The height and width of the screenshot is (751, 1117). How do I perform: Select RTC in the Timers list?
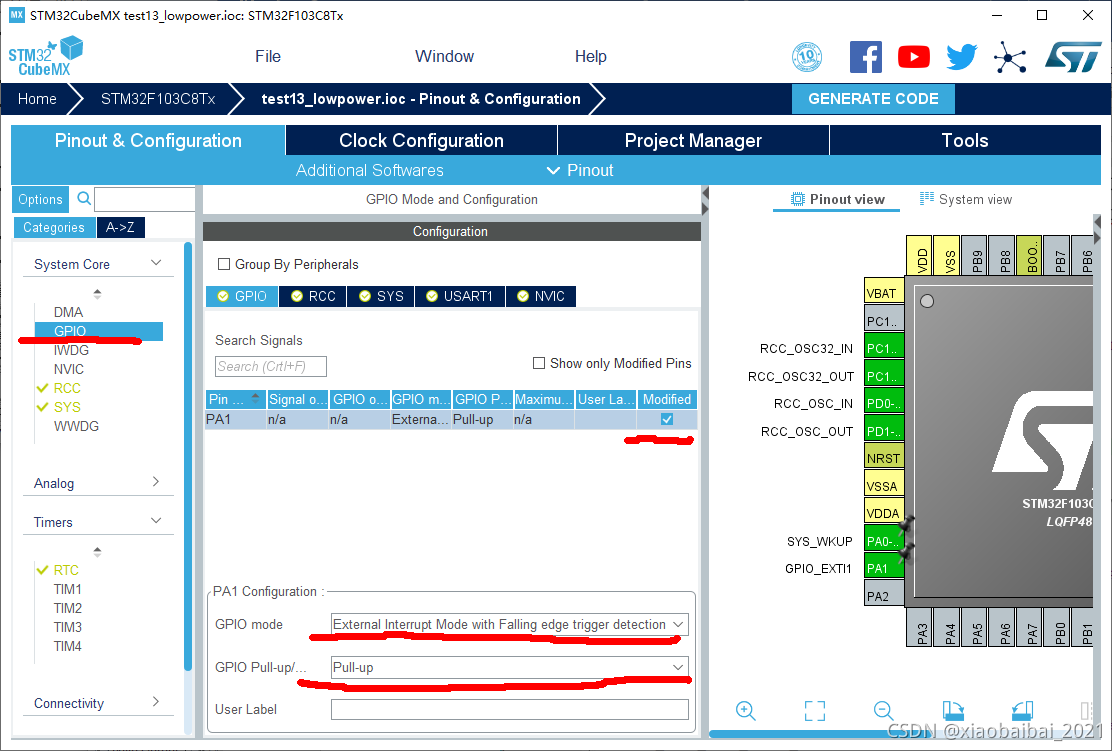(x=66, y=570)
